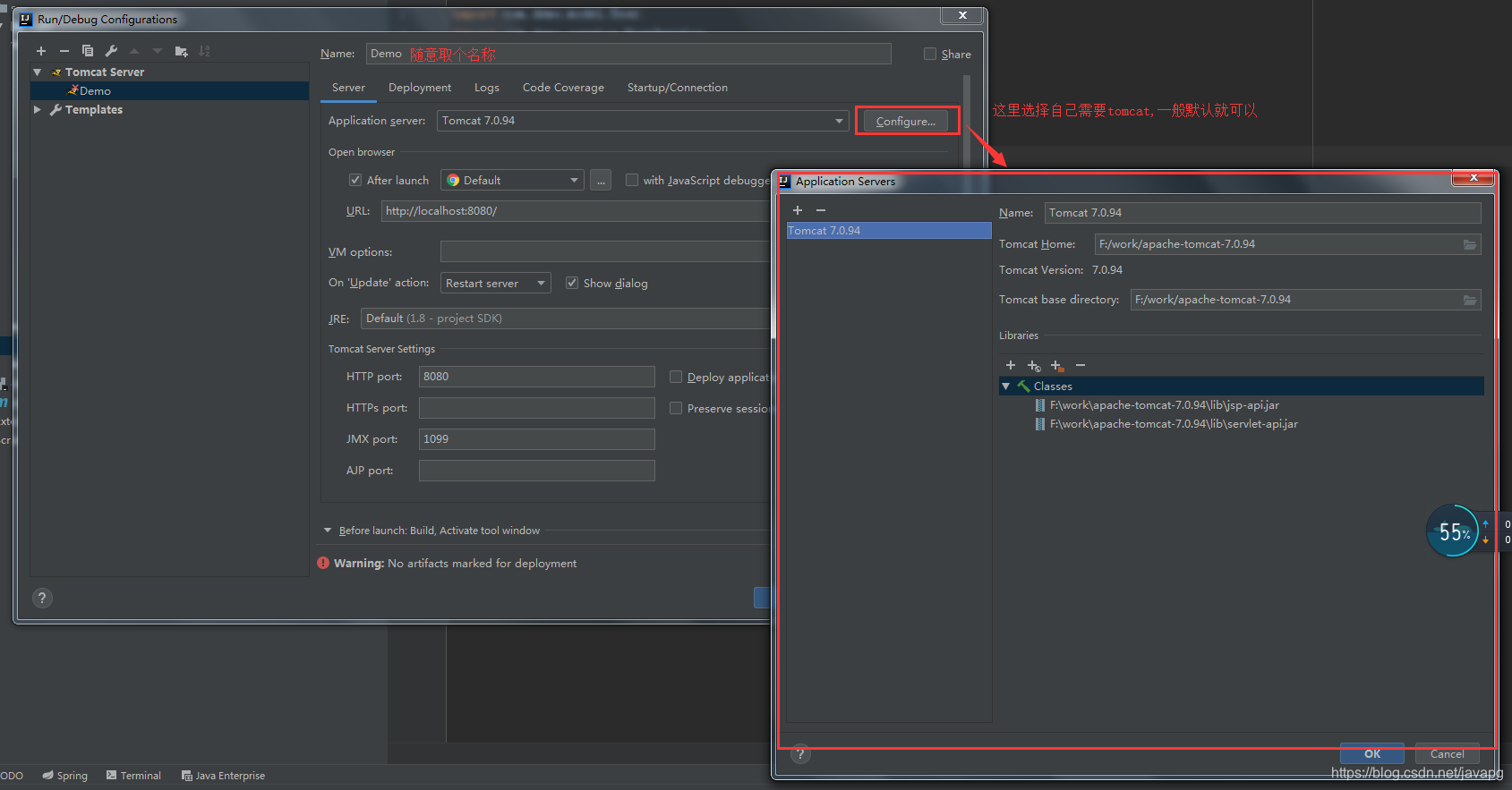The height and width of the screenshot is (790, 1512).
Task: Select Tomcat 7.0.94 in servers list
Action: click(x=889, y=231)
